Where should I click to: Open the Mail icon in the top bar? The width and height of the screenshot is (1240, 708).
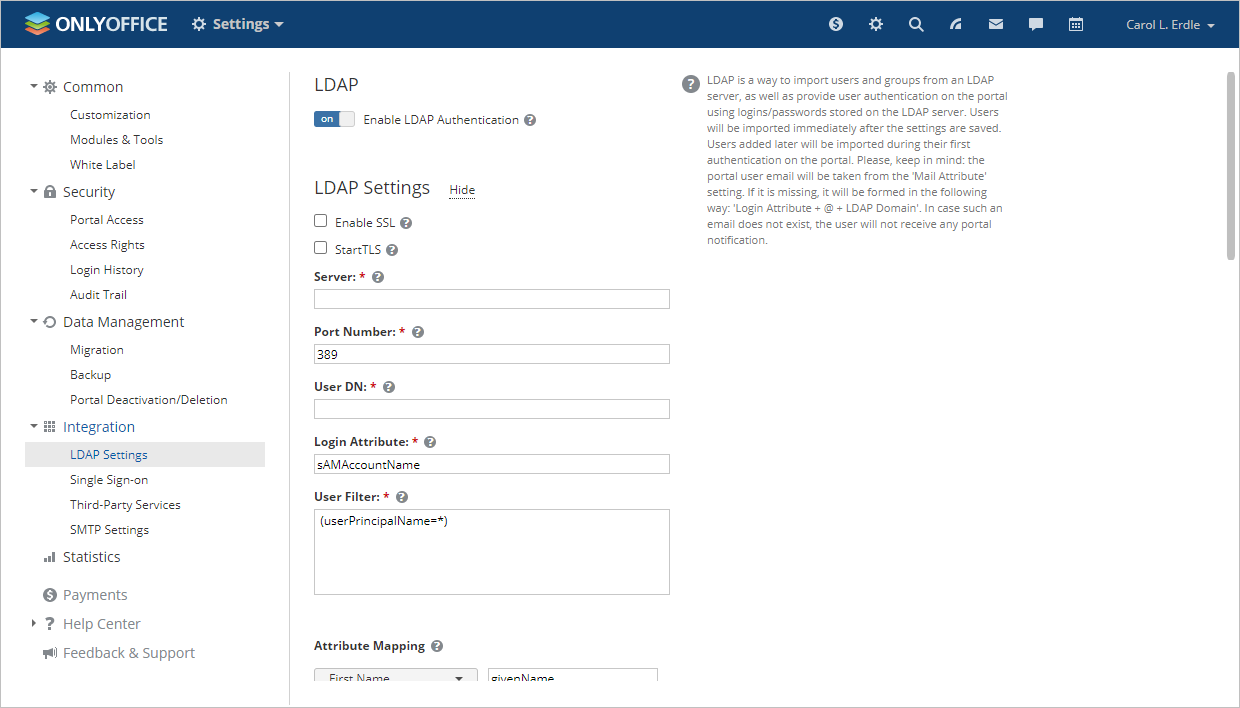click(995, 23)
